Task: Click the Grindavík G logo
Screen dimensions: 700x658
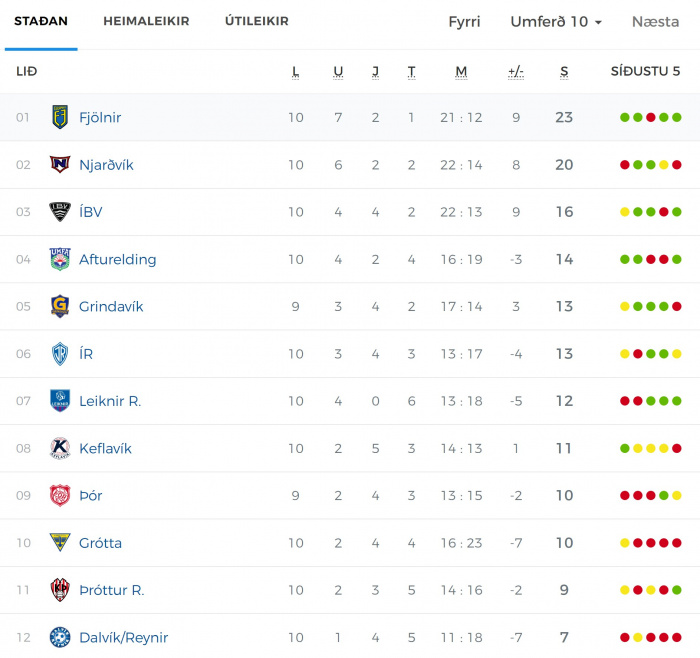Action: click(60, 306)
